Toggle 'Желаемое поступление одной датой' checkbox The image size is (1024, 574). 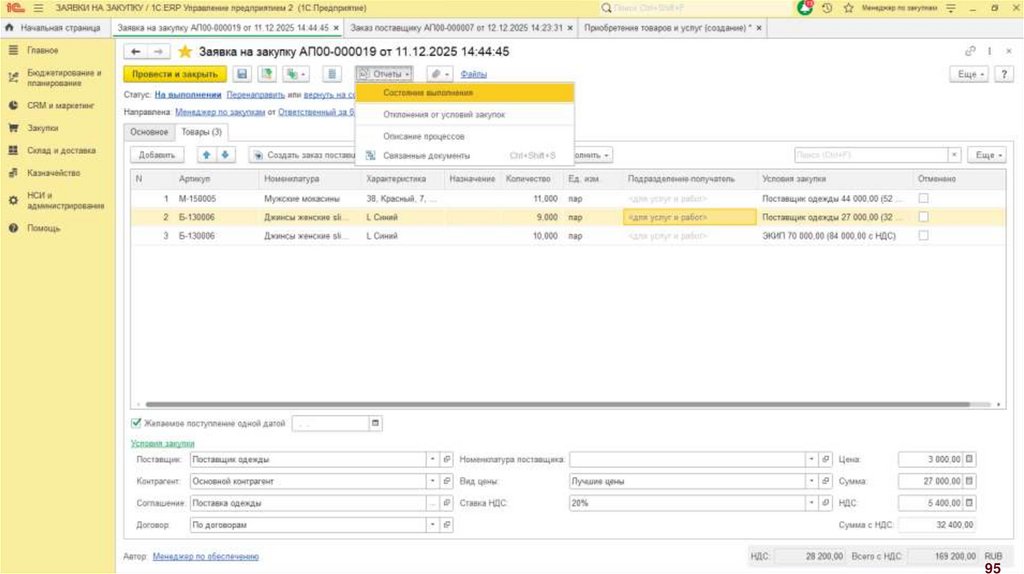pos(136,424)
